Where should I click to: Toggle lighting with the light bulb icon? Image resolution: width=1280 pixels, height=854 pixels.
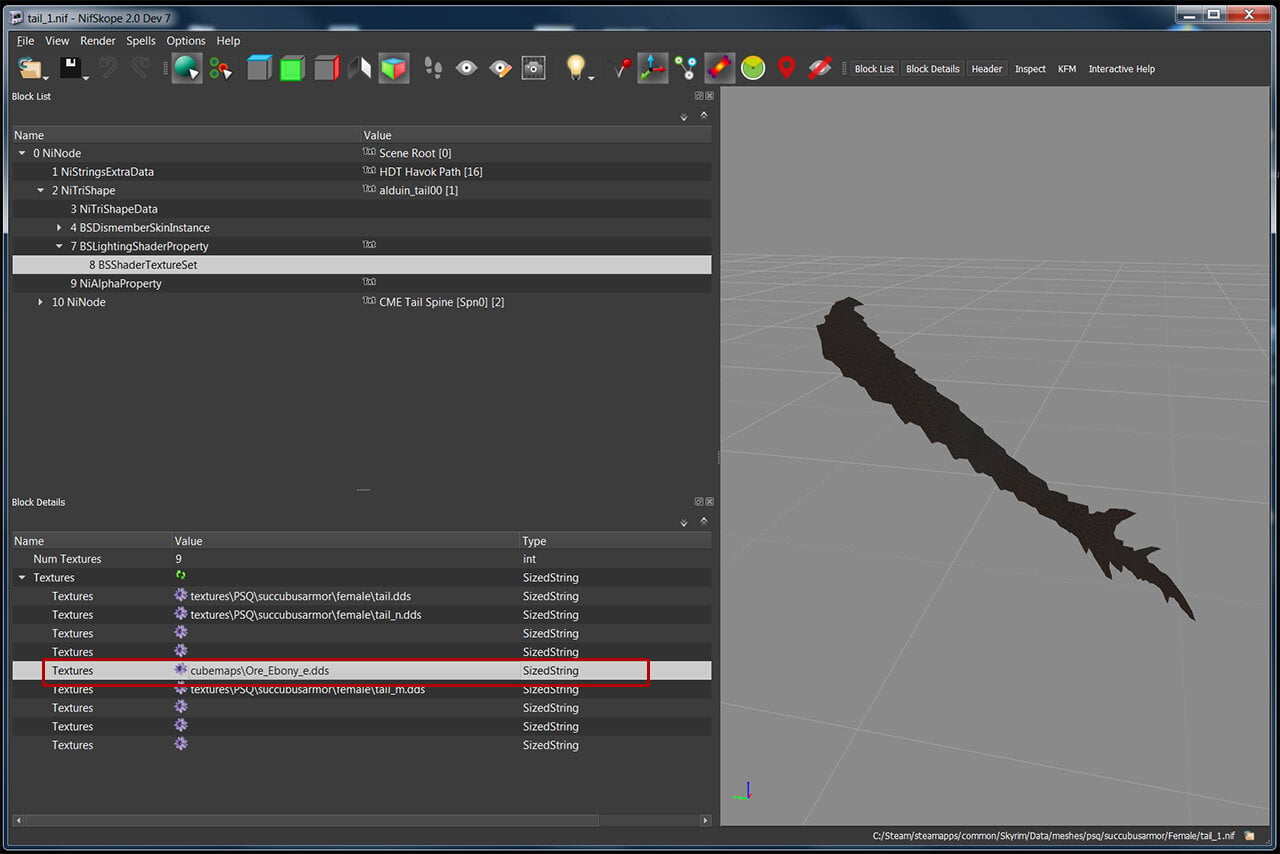point(575,67)
